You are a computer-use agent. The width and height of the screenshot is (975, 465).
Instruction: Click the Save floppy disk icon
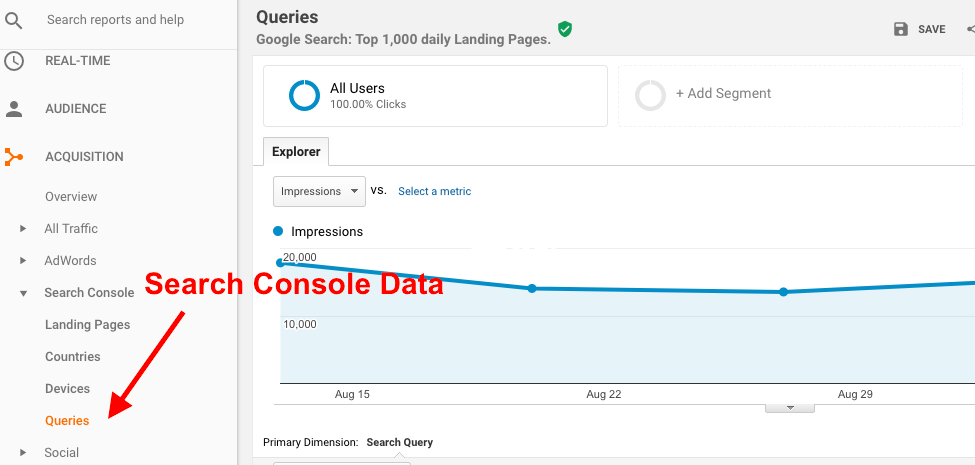pos(901,30)
